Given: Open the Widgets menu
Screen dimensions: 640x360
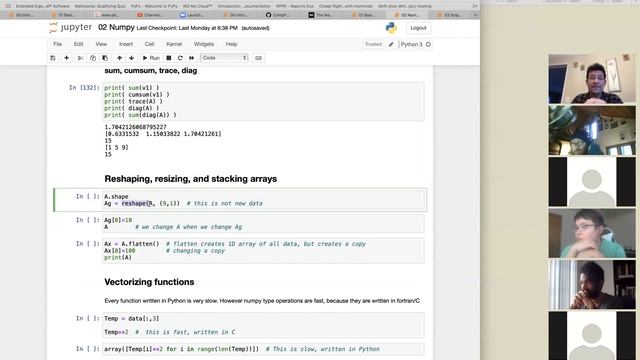Looking at the screenshot, I should point(204,44).
